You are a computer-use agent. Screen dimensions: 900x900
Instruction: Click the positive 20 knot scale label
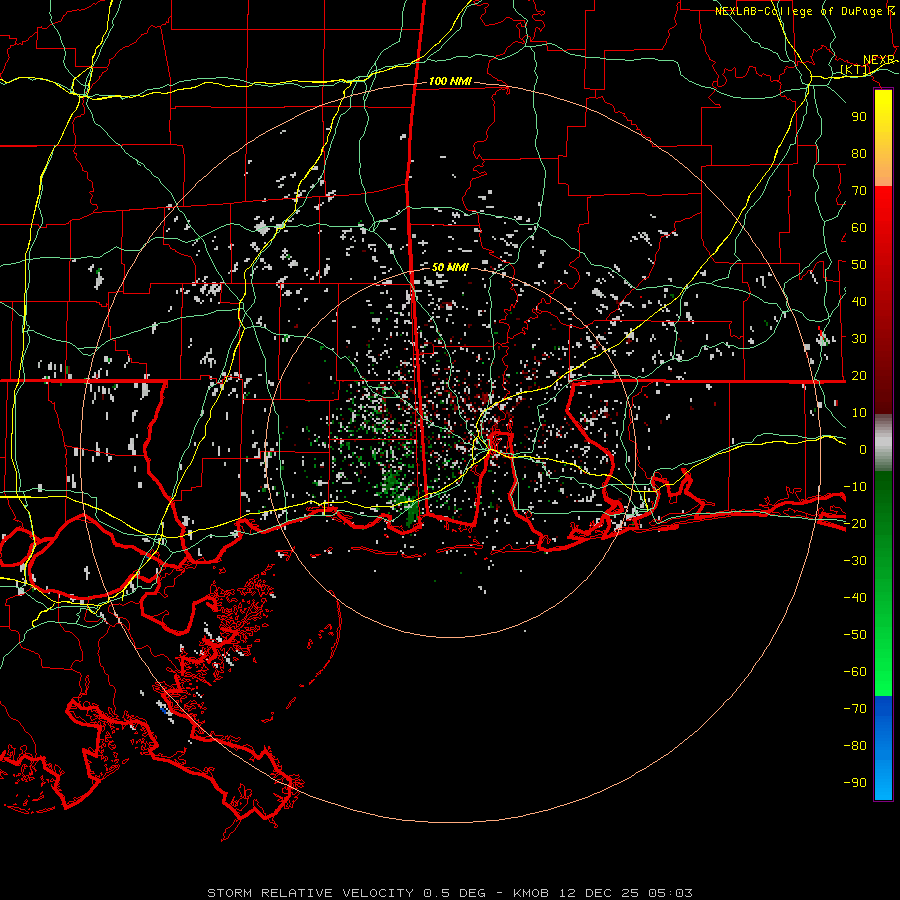click(x=859, y=376)
